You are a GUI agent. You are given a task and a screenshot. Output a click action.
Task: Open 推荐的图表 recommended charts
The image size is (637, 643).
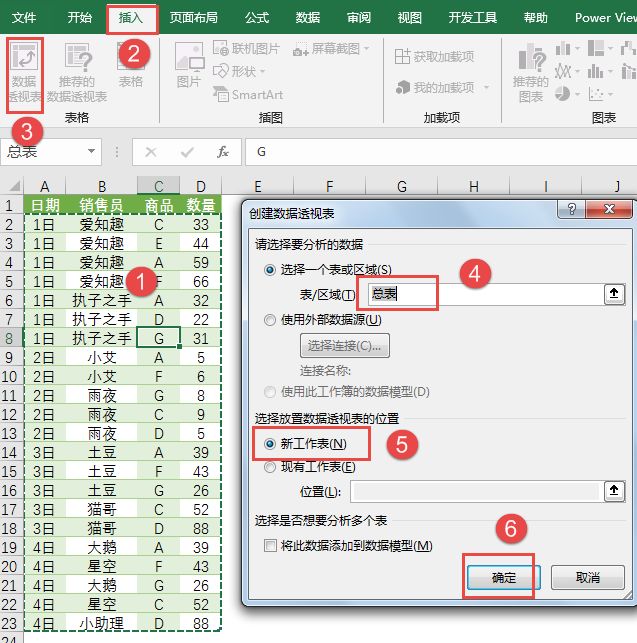click(x=530, y=72)
